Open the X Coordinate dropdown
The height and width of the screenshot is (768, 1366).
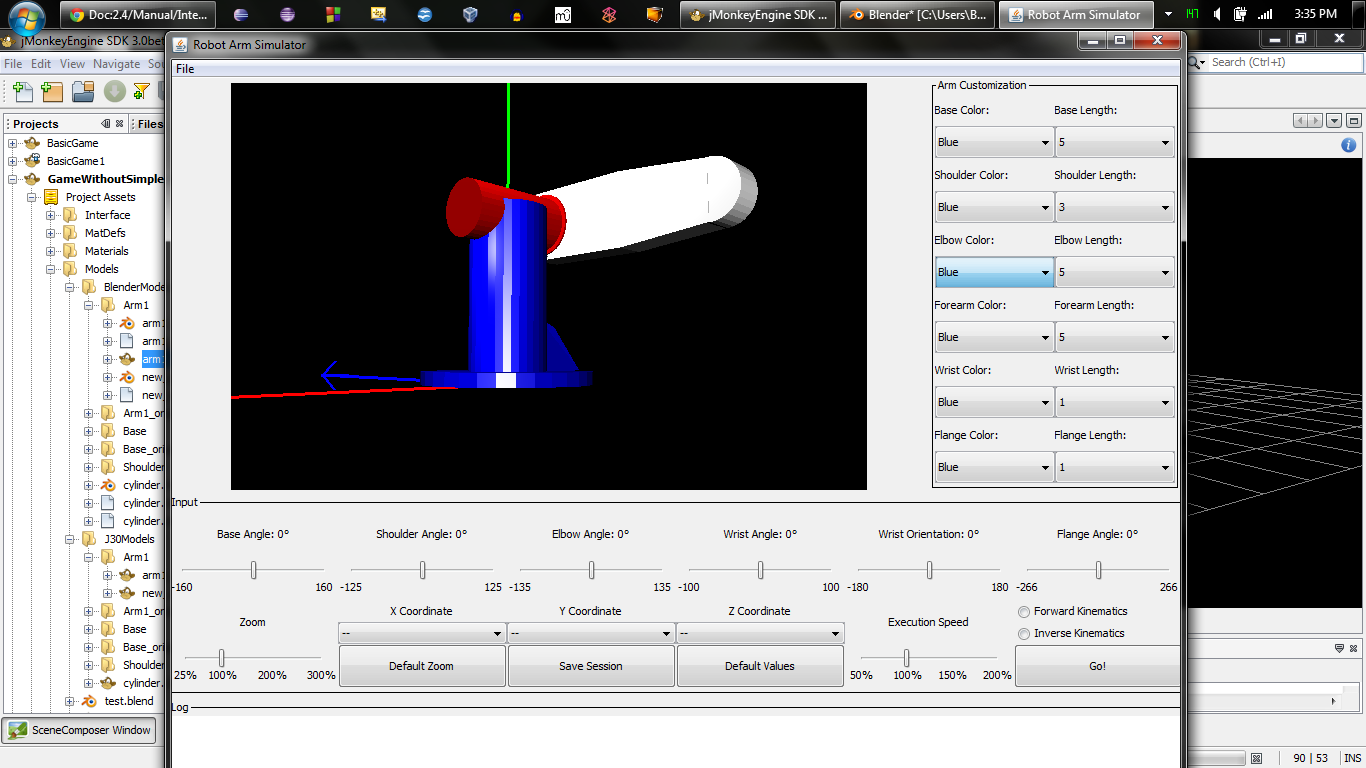click(421, 633)
